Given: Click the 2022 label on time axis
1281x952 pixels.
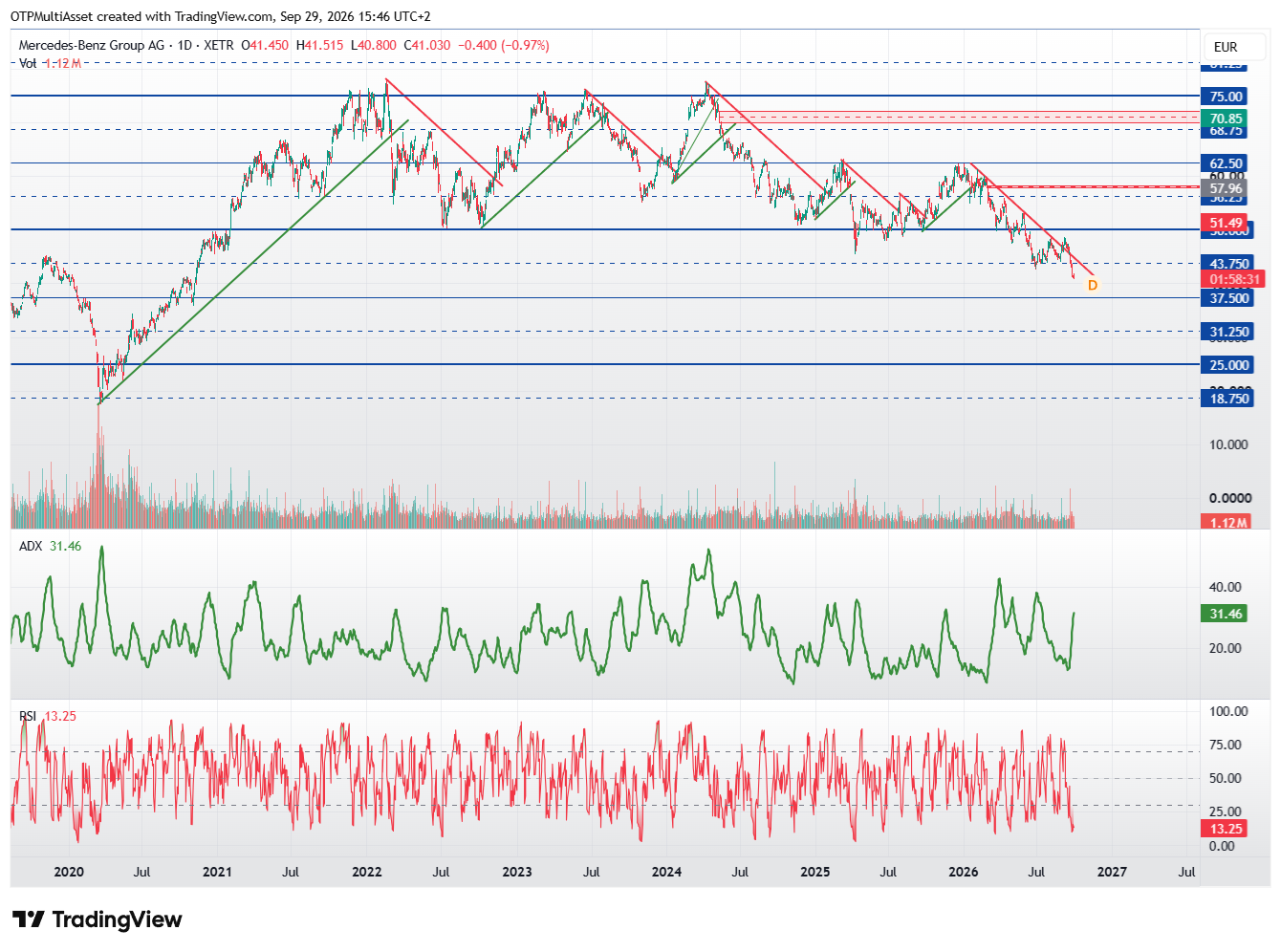Looking at the screenshot, I should click(x=367, y=872).
